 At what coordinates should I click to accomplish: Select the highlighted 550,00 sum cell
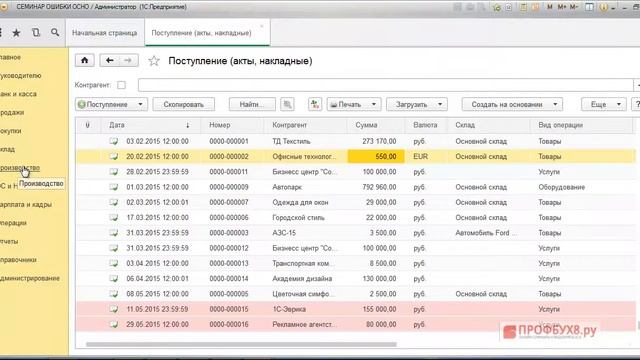coord(376,157)
